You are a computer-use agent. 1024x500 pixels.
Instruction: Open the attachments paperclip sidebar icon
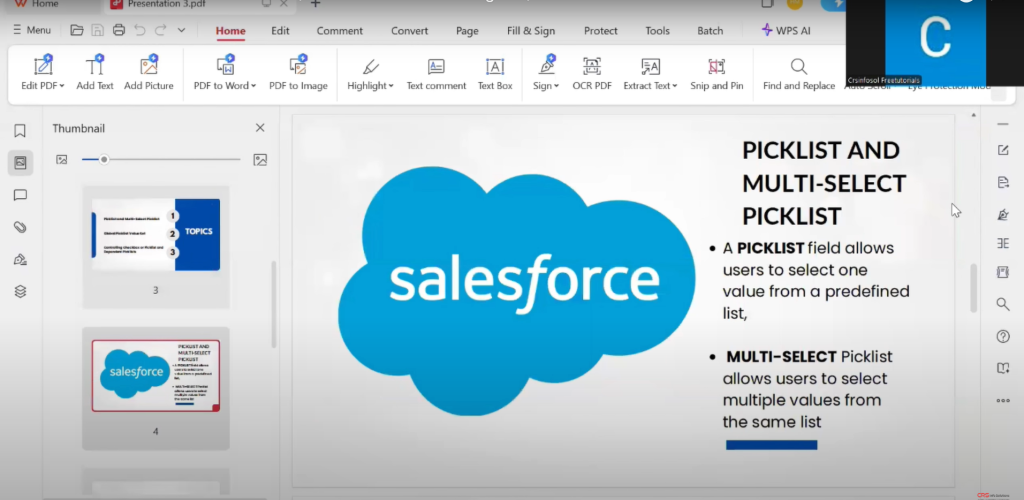coord(20,227)
